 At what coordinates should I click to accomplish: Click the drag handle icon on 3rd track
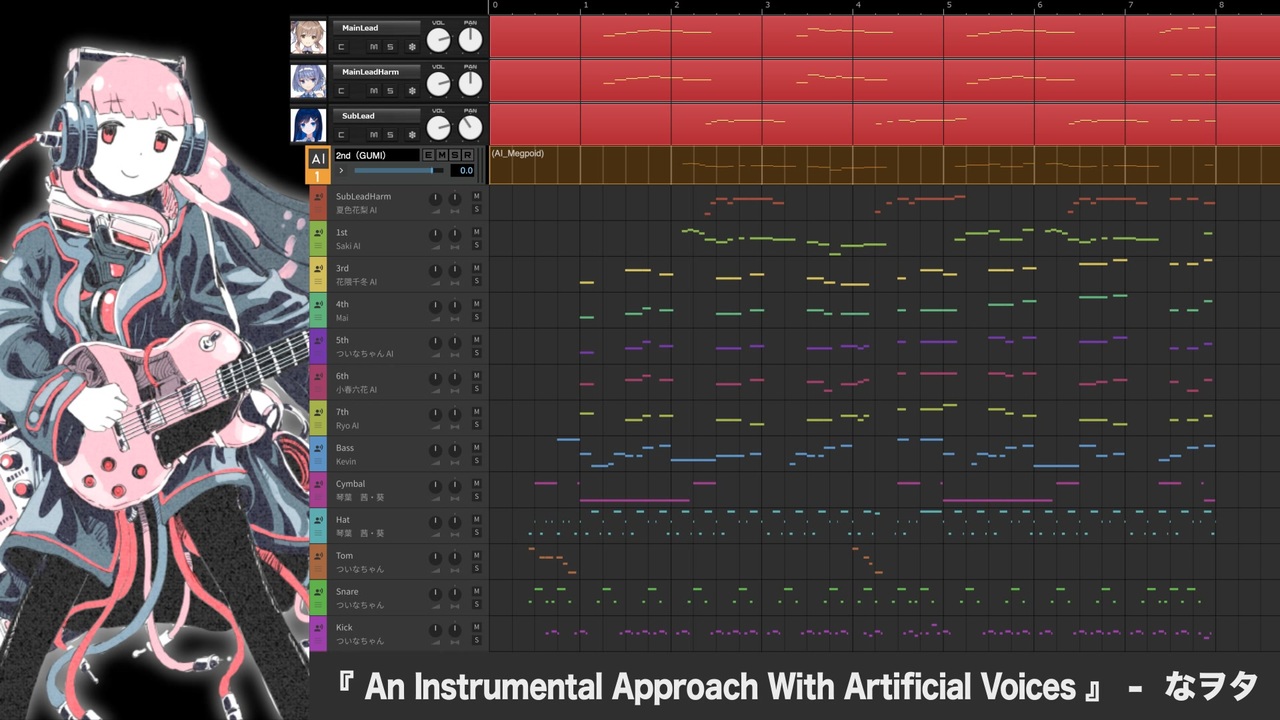coord(319,281)
